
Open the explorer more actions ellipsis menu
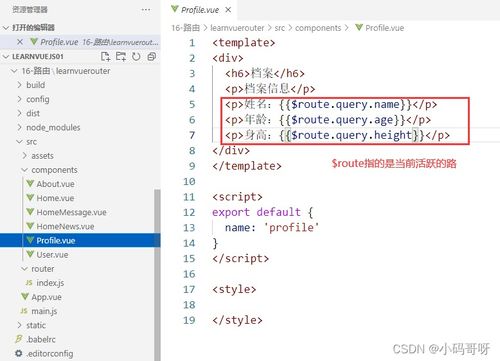146,10
